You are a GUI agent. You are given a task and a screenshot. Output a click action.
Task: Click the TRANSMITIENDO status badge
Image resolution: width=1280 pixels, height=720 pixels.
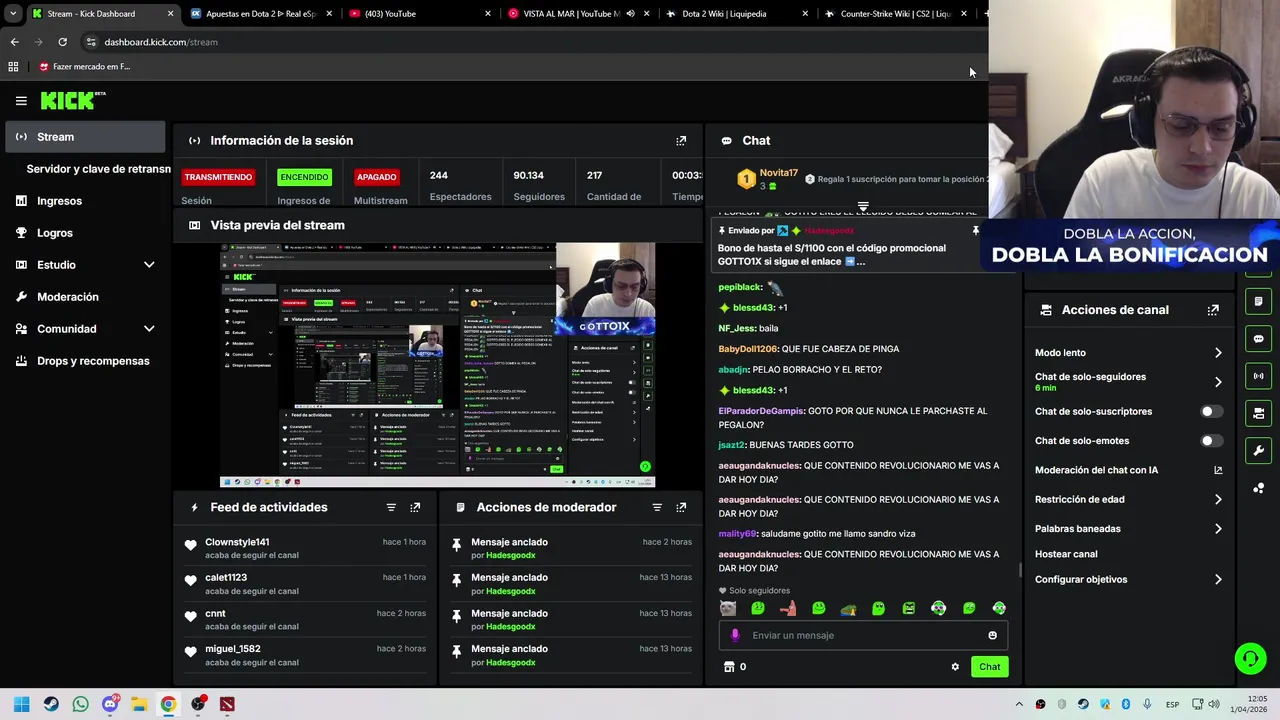[218, 177]
